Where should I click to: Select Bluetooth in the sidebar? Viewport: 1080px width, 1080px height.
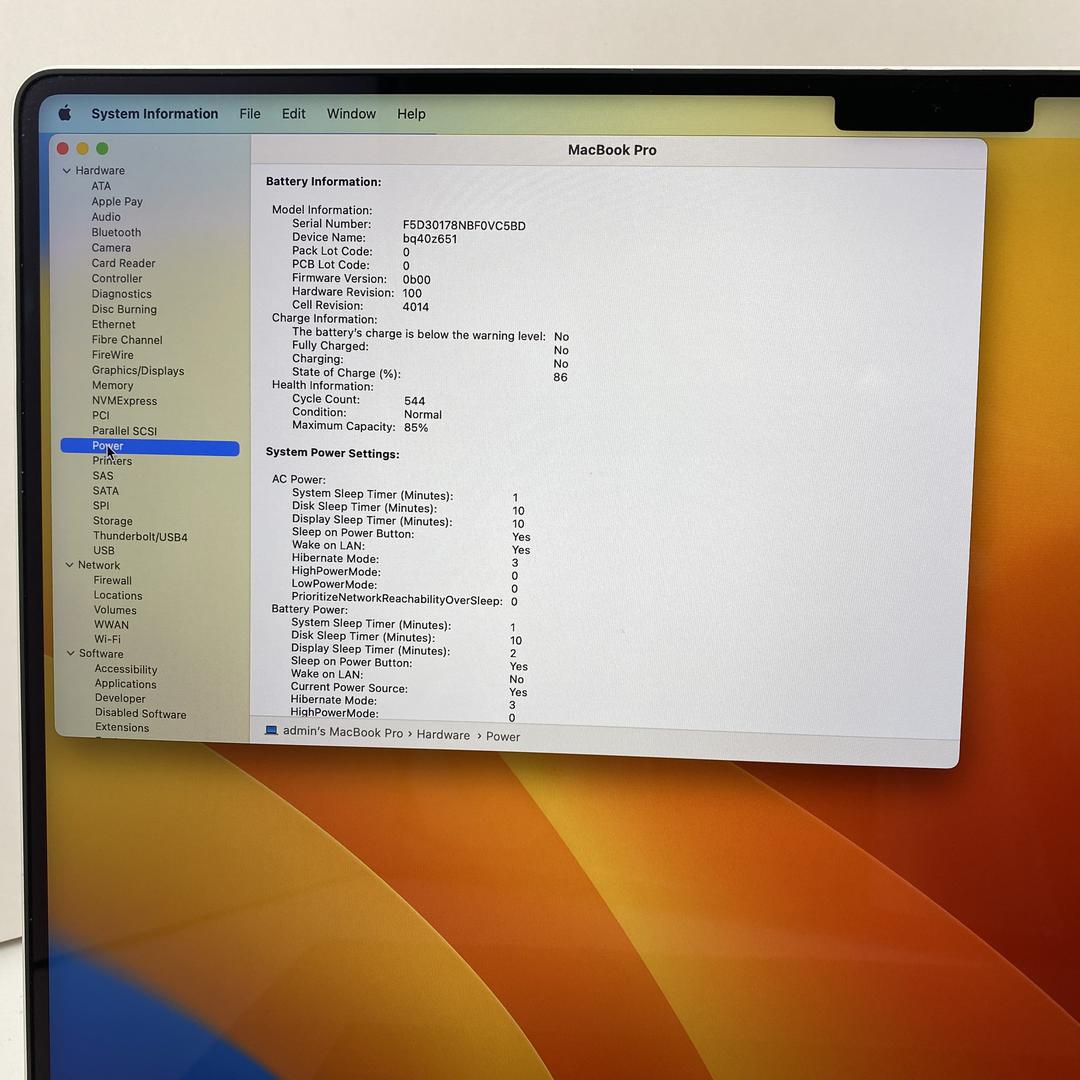tap(116, 232)
